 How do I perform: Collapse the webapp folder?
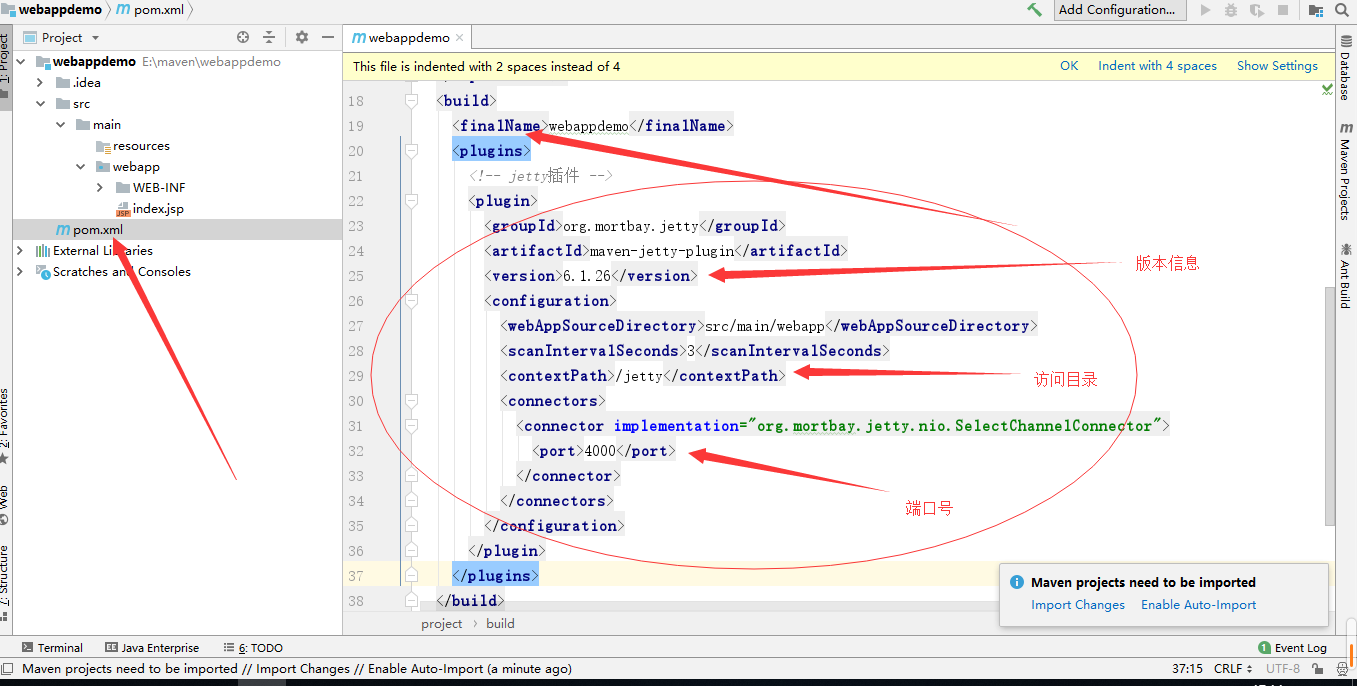click(80, 167)
